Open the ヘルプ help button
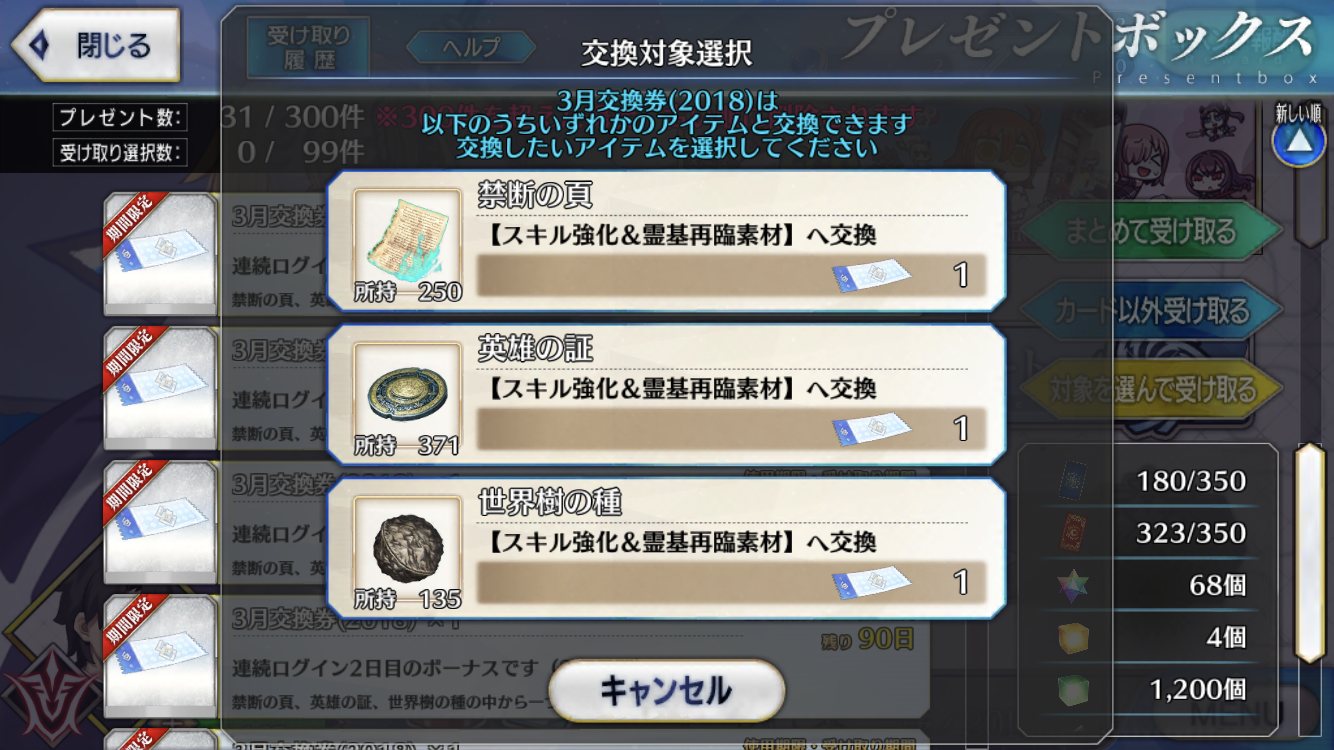 point(466,46)
